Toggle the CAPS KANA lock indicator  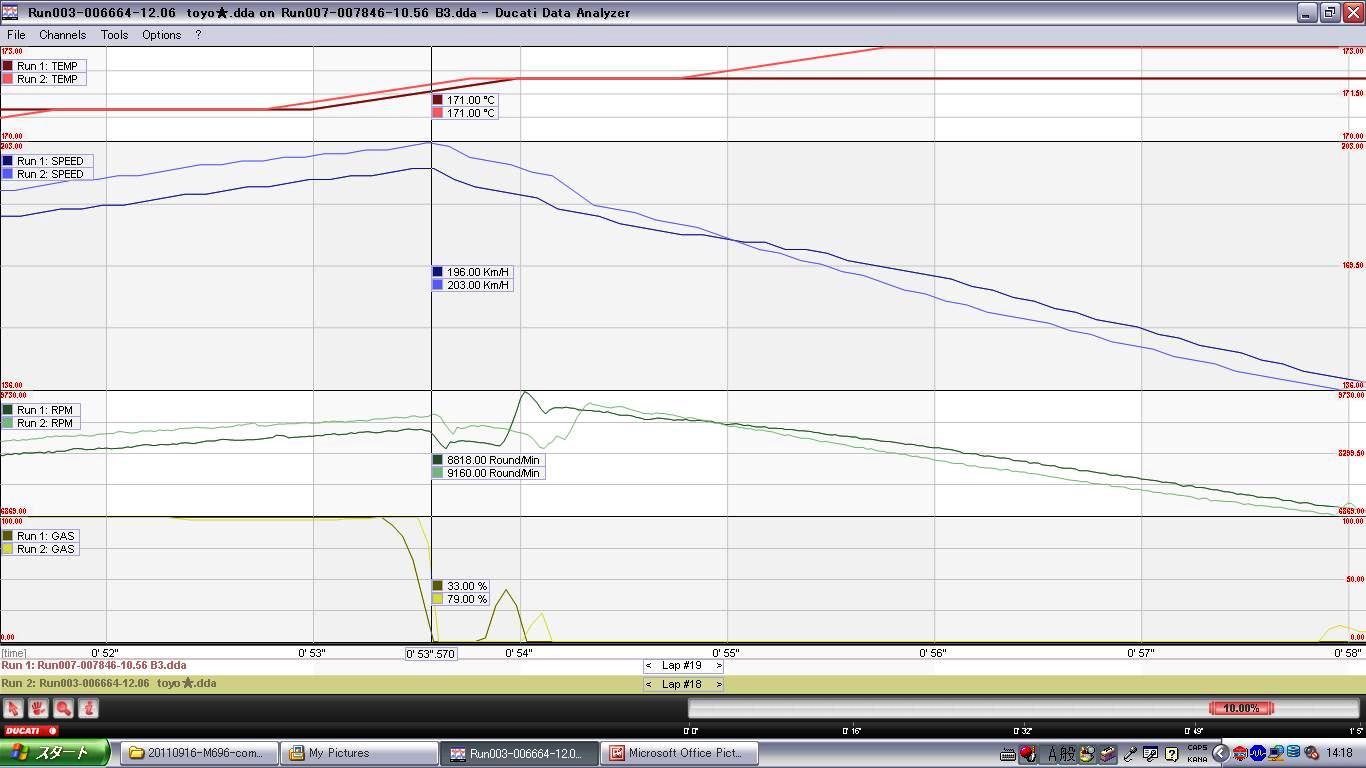pyautogui.click(x=1196, y=753)
